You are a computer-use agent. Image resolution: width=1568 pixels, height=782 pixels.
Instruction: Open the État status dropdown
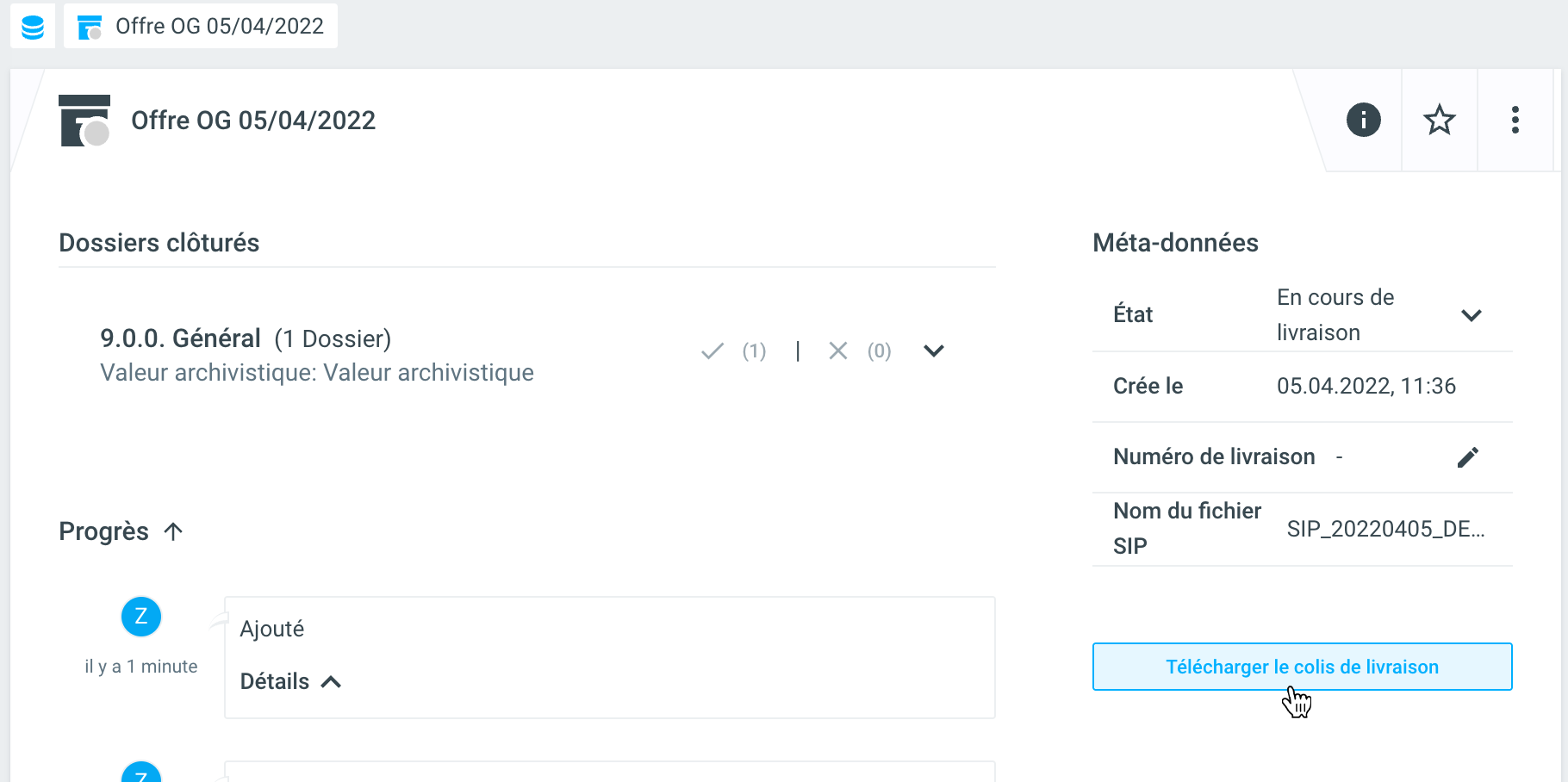pos(1471,315)
